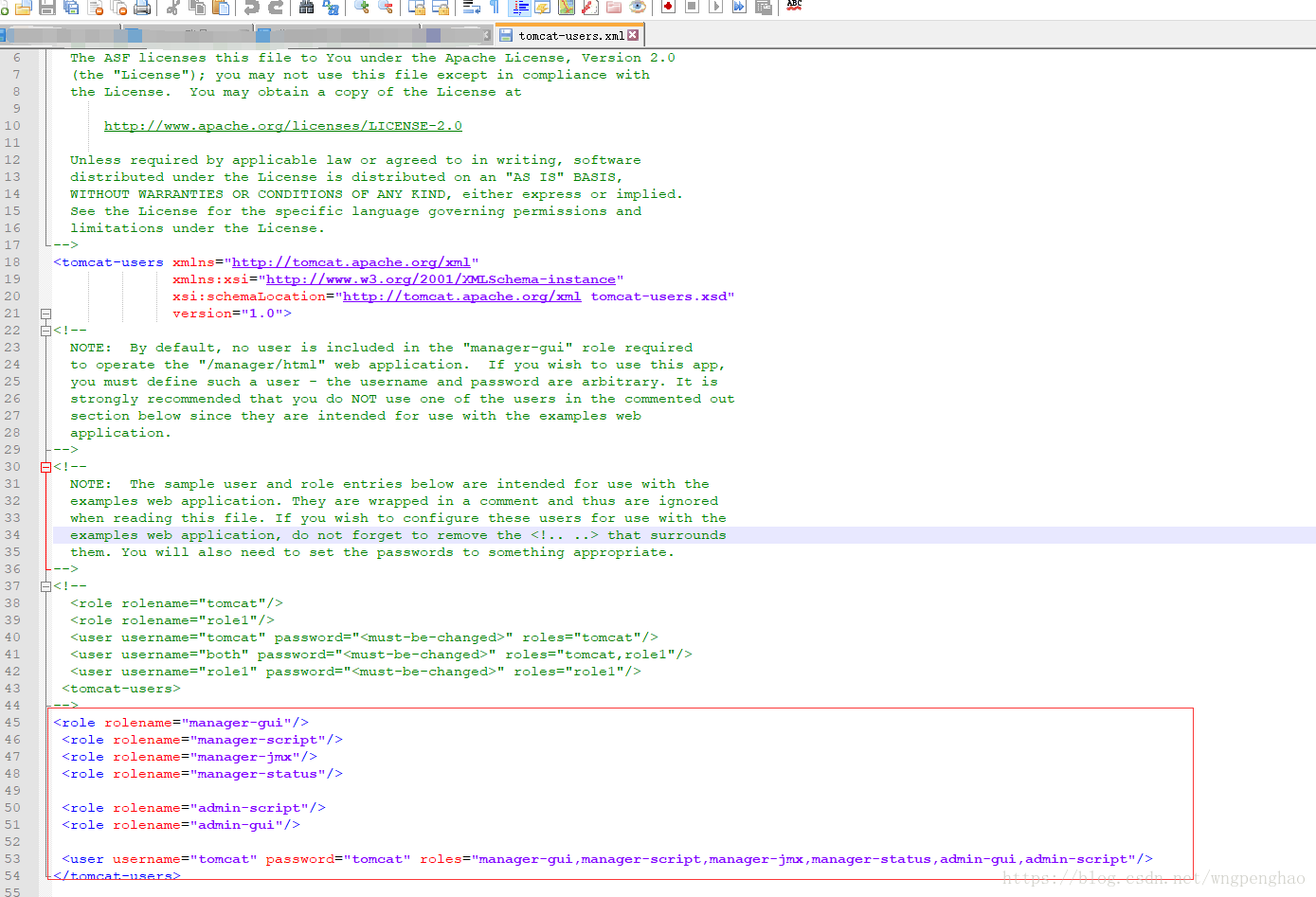Close the current document via toolbar
The image size is (1316, 897).
96,8
